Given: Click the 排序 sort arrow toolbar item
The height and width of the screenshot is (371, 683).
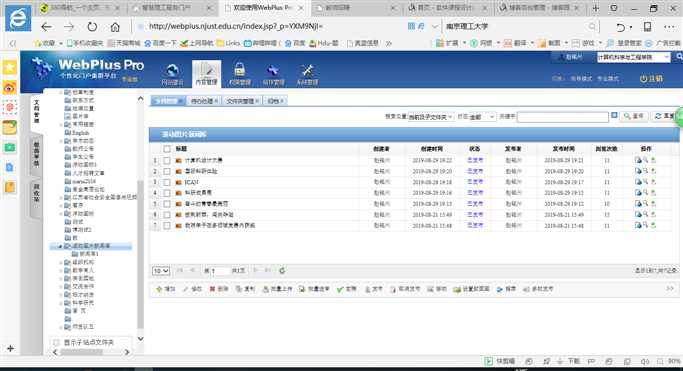Looking at the screenshot, I should point(506,289).
